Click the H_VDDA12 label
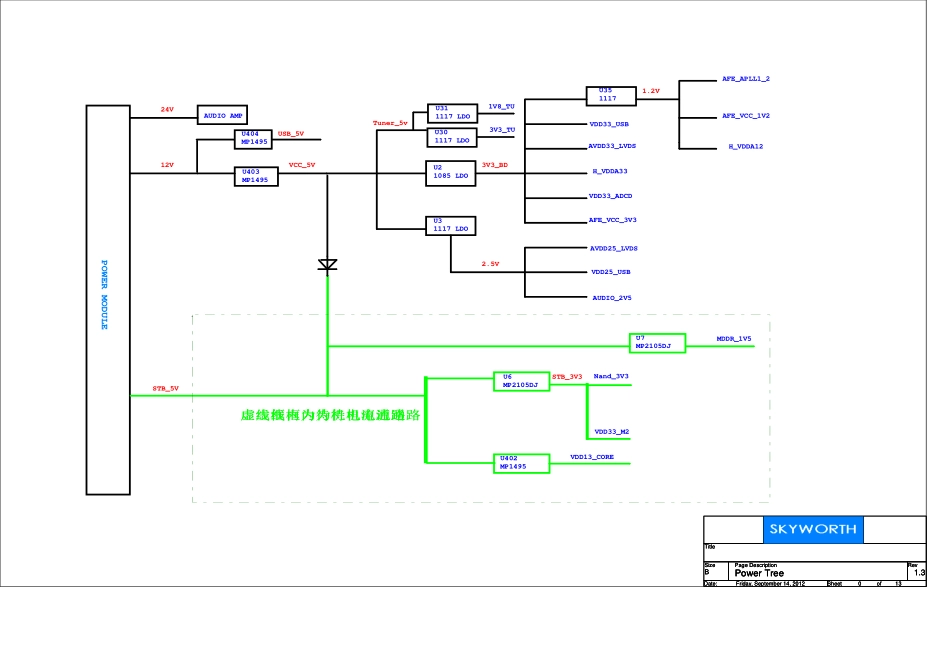Image resolution: width=950 pixels, height=672 pixels. (746, 147)
